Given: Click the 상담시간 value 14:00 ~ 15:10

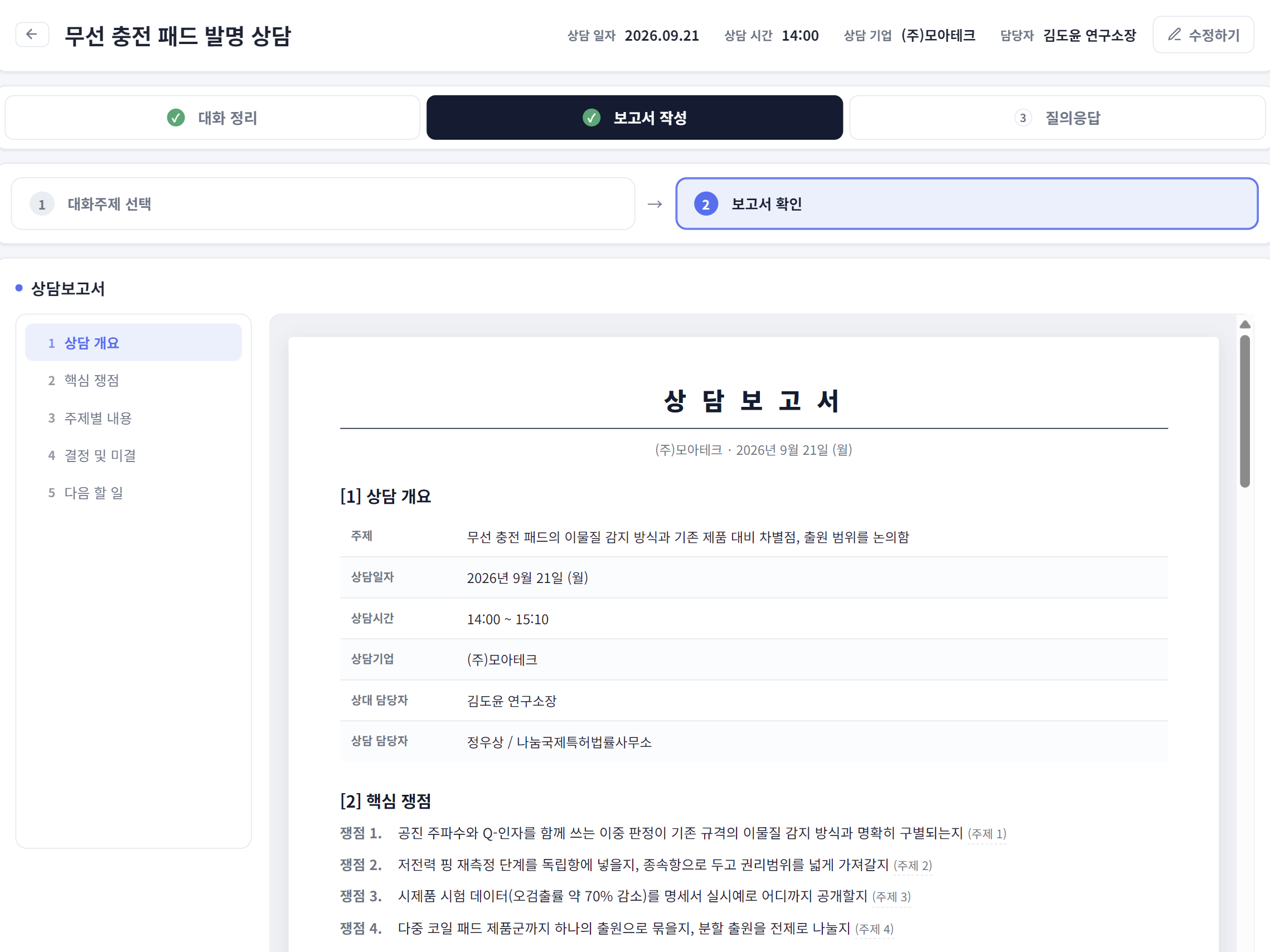Looking at the screenshot, I should 507,619.
